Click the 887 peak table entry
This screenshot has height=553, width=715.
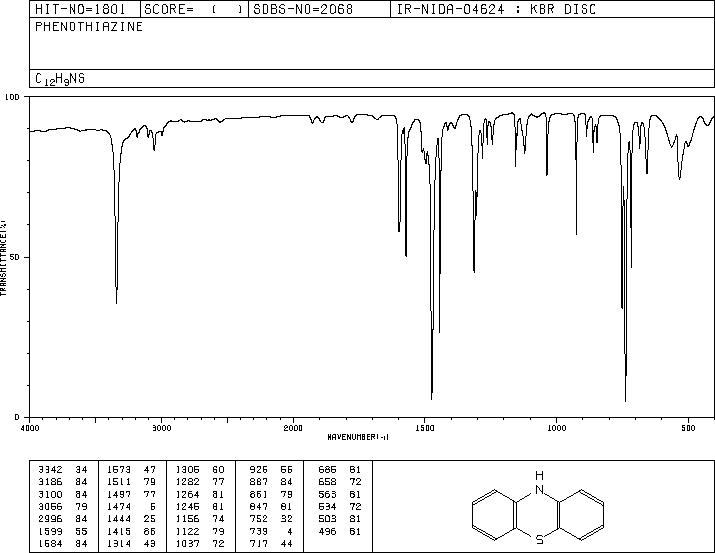tap(271, 482)
